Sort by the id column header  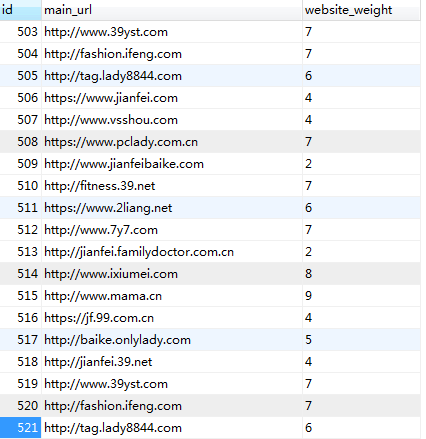click(20, 10)
